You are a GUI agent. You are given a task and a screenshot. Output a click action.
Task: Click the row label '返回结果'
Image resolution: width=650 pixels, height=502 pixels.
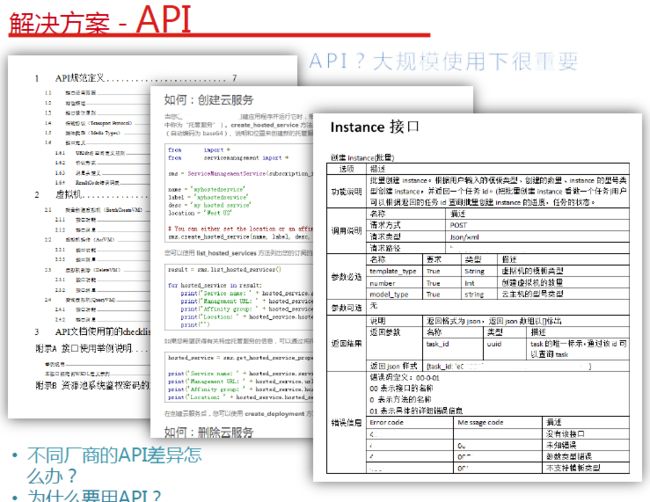[346, 343]
